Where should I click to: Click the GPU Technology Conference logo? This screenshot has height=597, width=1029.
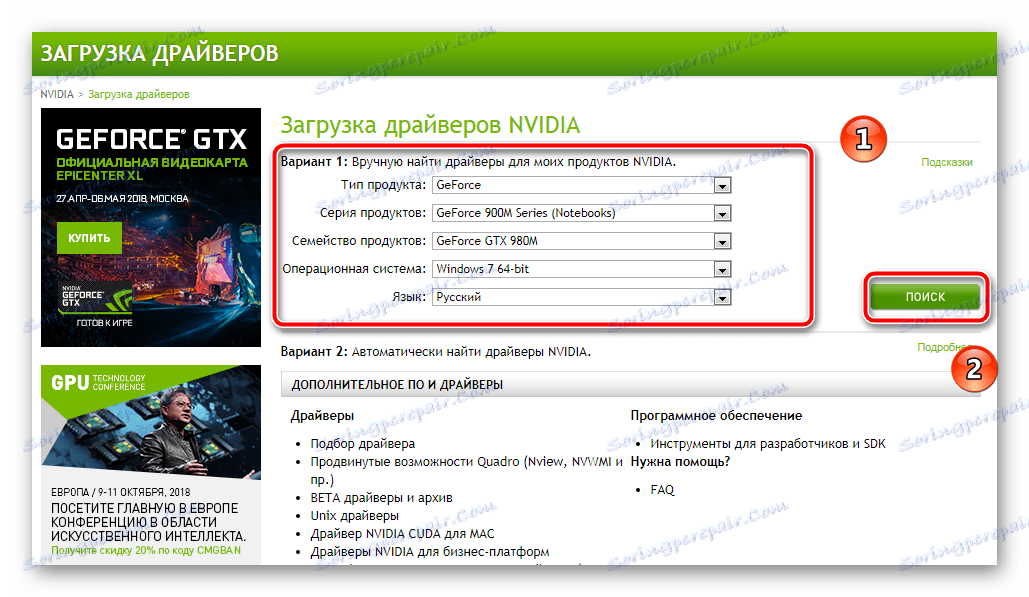pos(97,383)
